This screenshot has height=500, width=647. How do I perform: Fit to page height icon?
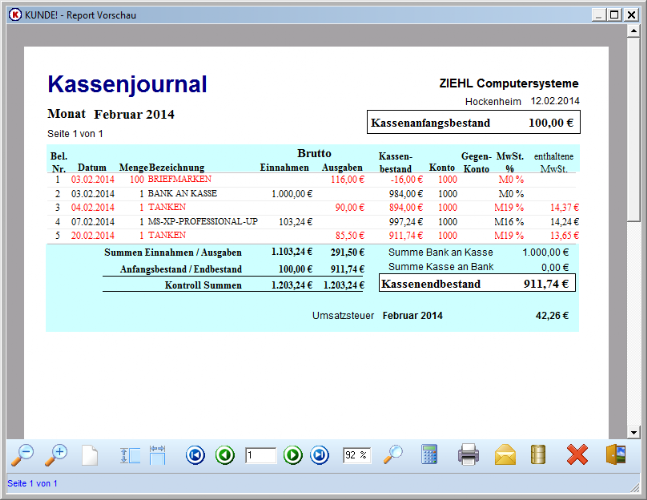point(130,455)
